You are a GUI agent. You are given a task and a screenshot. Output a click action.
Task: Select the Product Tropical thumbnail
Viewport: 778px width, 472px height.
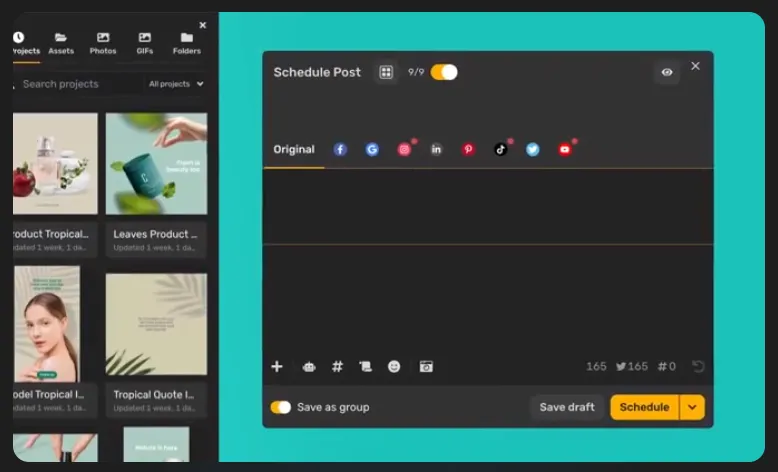tap(55, 163)
